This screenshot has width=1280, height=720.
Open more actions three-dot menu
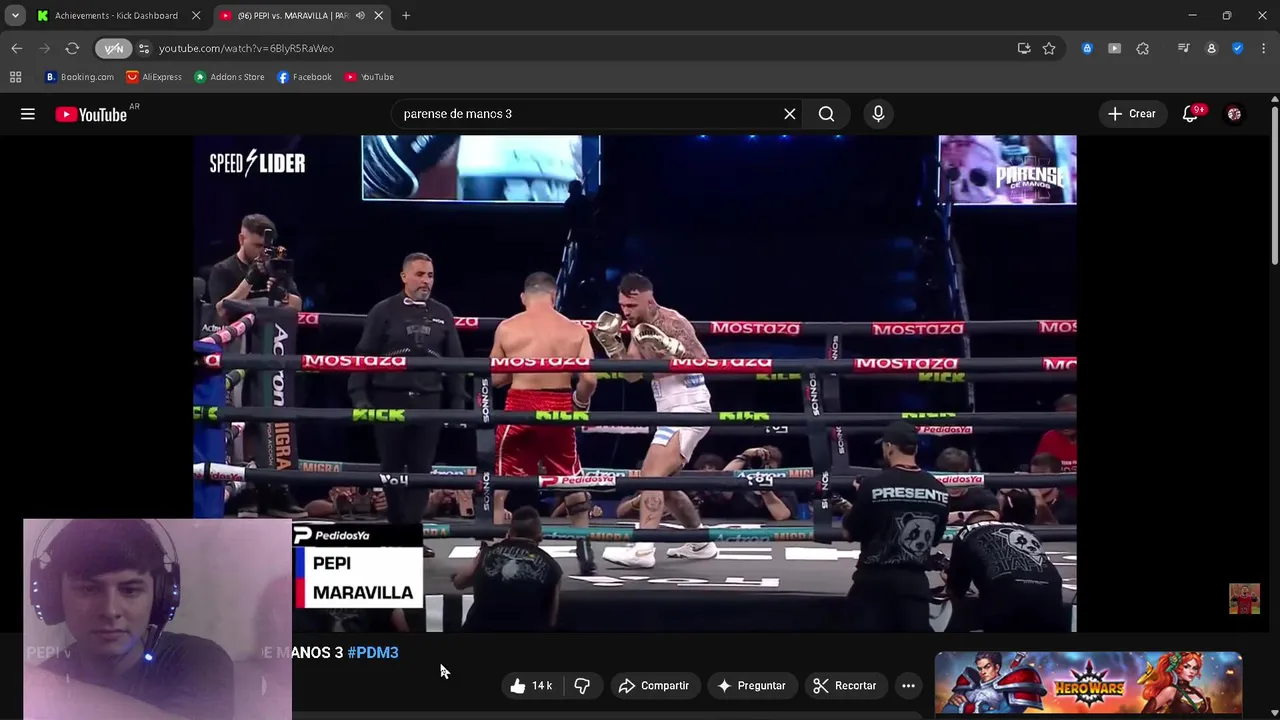pos(908,686)
